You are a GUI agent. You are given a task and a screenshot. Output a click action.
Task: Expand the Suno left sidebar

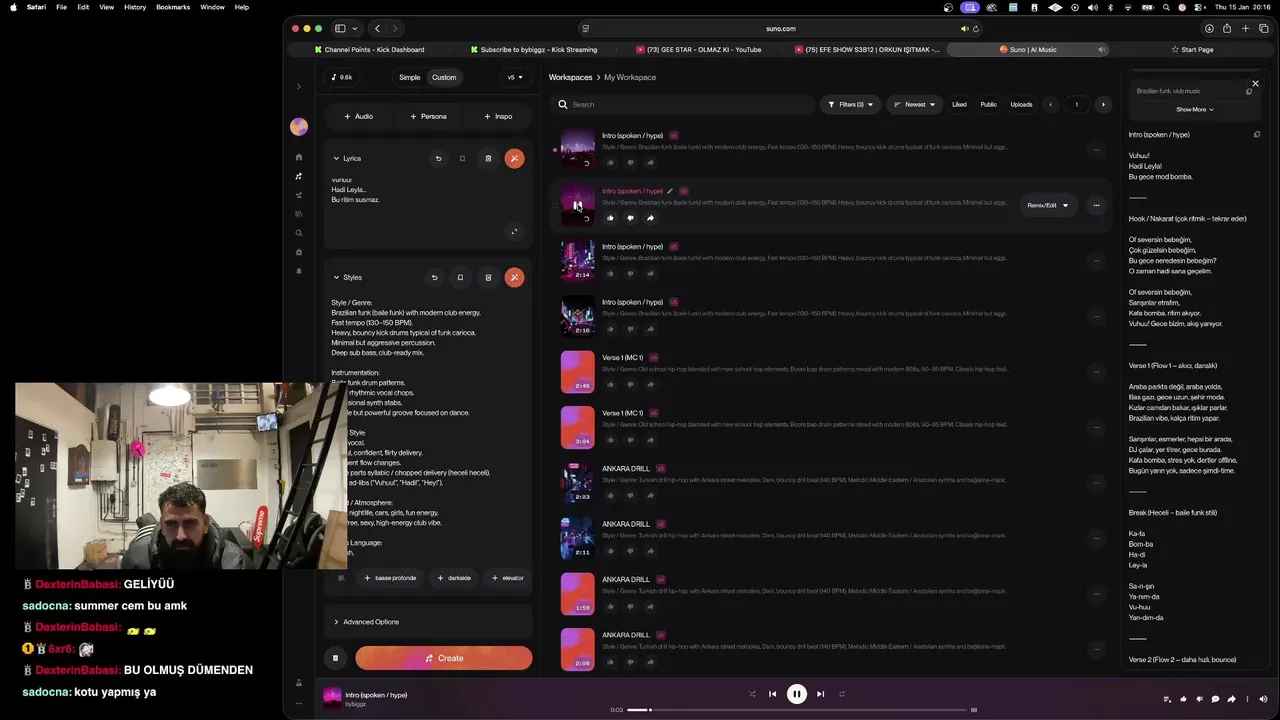[x=298, y=86]
